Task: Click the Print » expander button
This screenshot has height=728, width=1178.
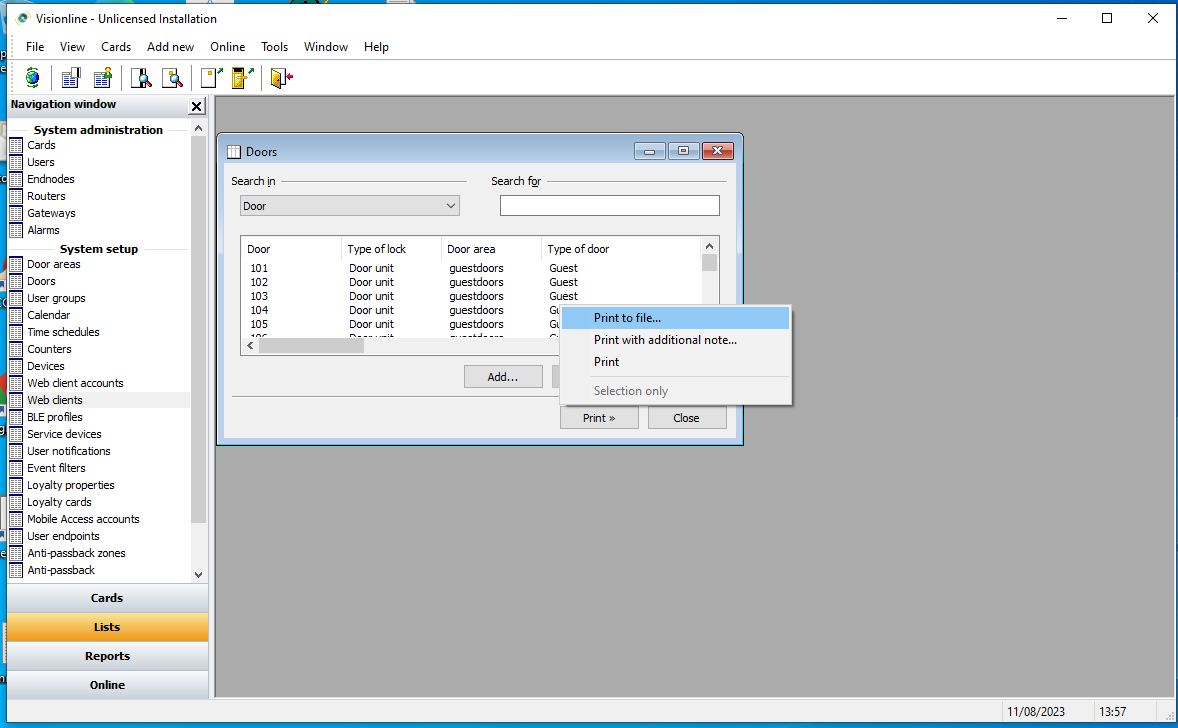Action: pos(599,418)
